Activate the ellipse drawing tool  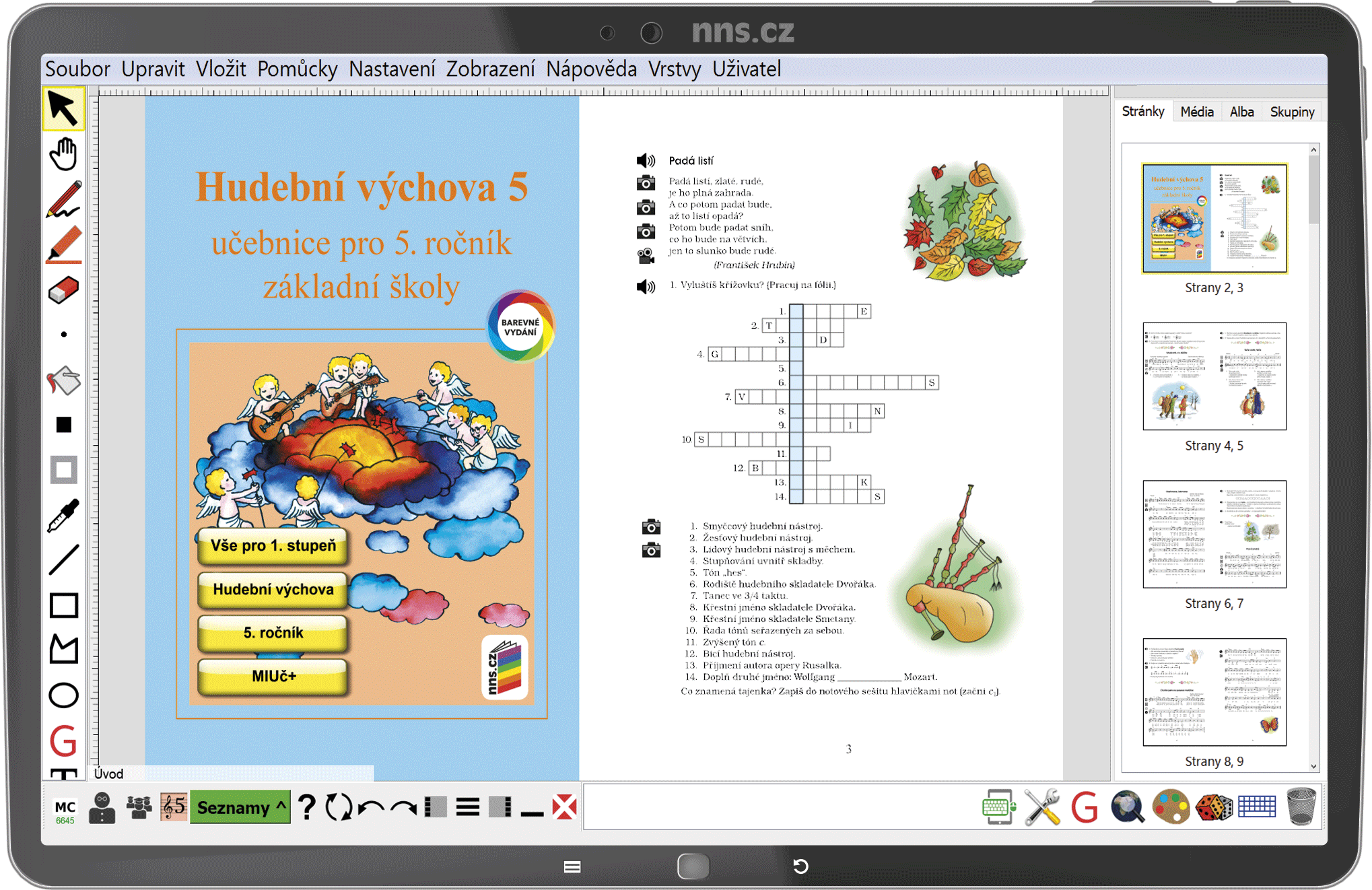tap(63, 695)
